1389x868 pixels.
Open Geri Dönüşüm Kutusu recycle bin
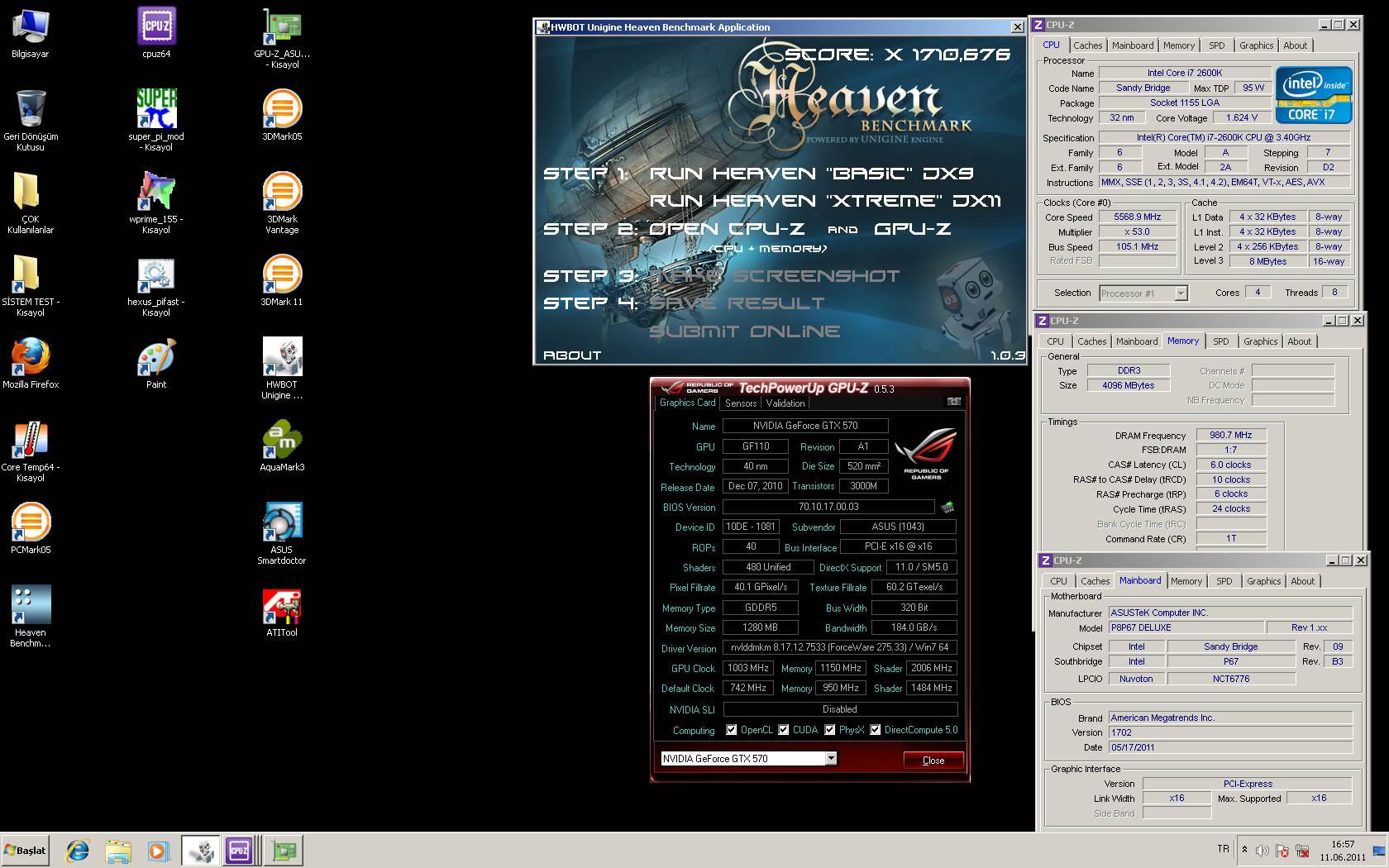31,121
